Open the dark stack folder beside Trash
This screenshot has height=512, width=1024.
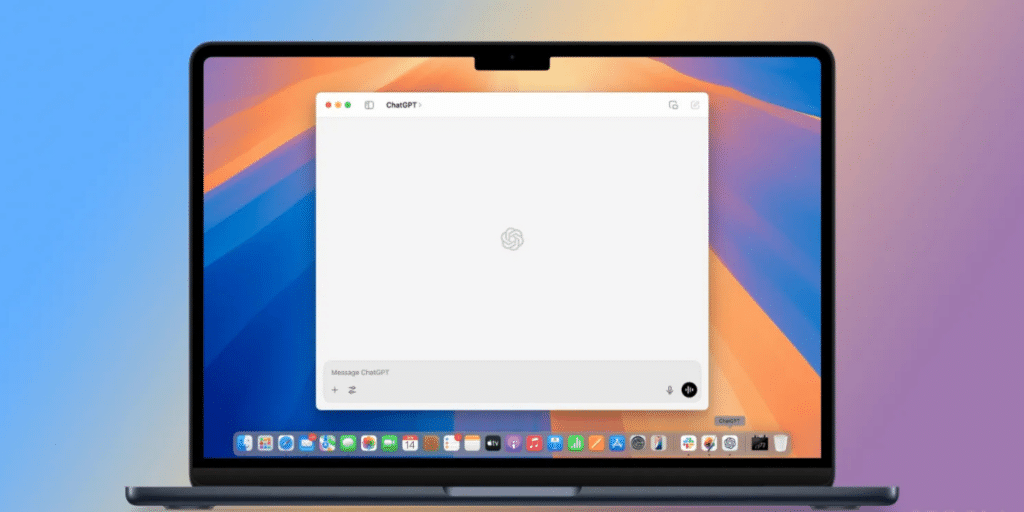[760, 443]
